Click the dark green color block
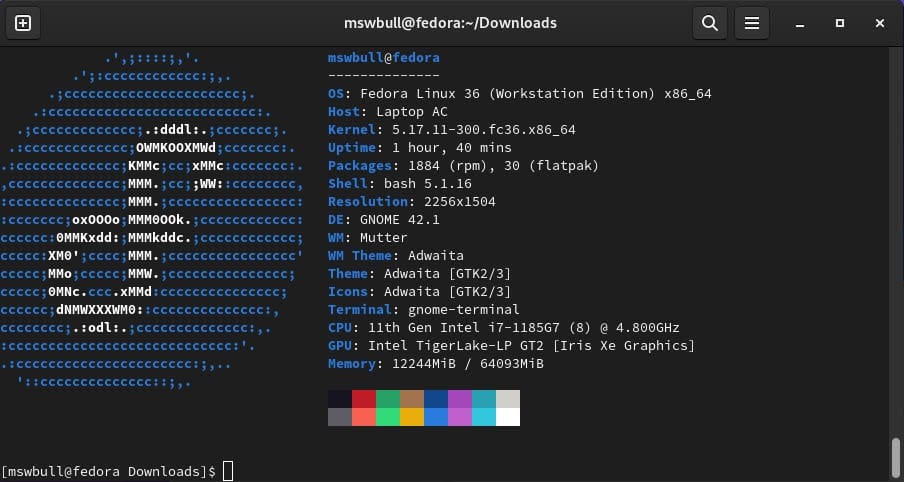904x482 pixels. [388, 399]
